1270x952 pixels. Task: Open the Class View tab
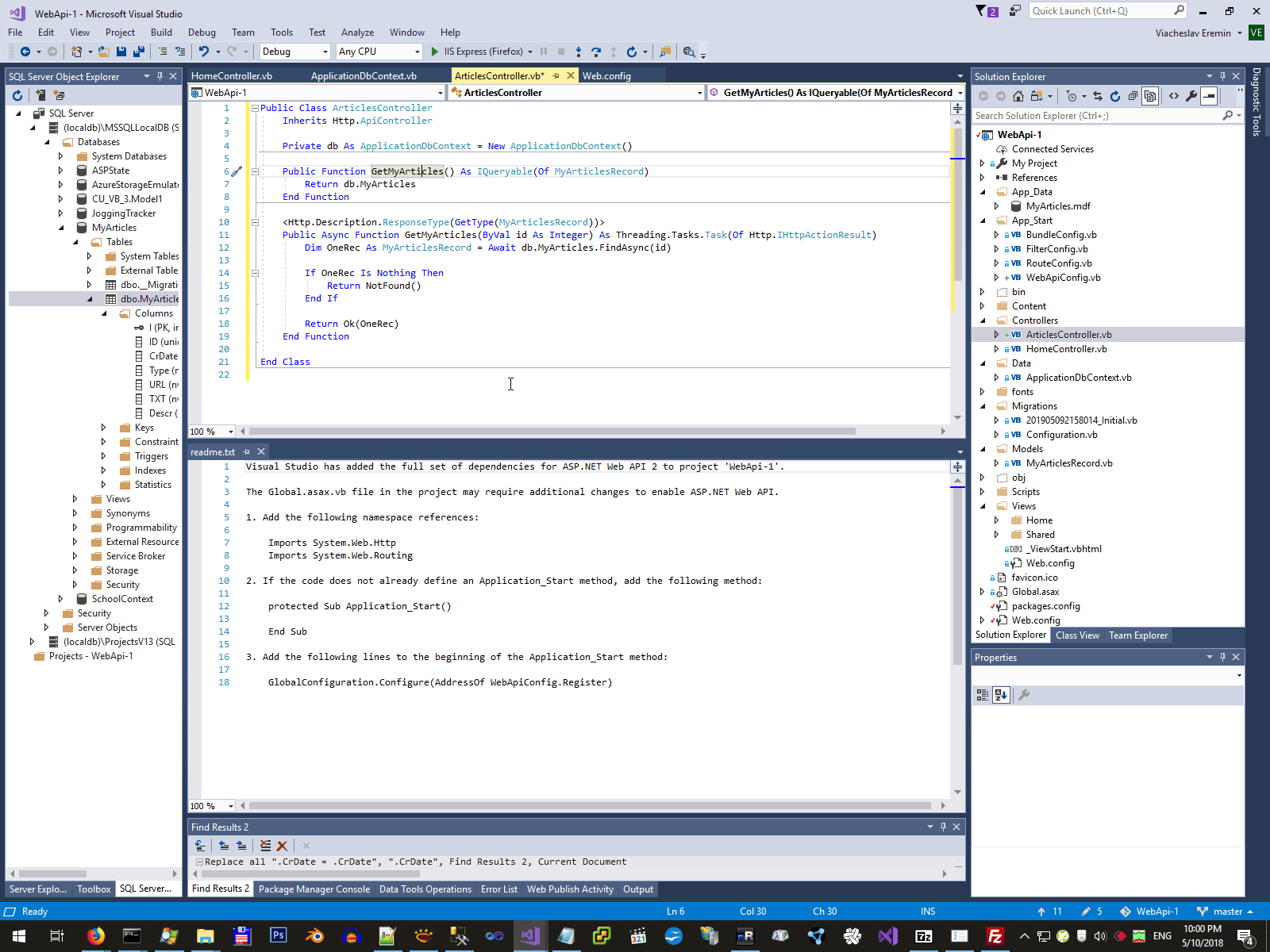click(1077, 635)
